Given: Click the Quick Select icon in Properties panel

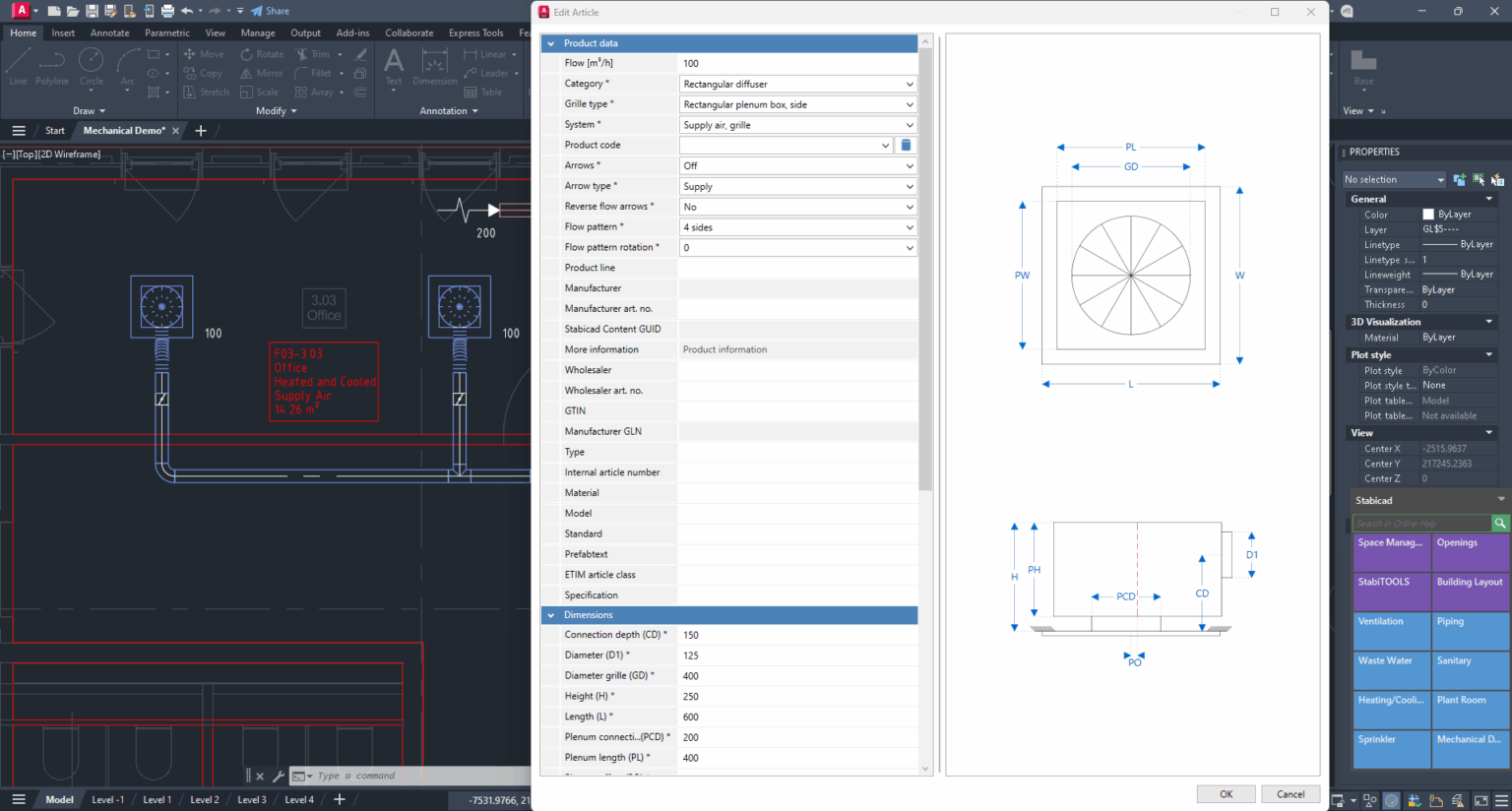Looking at the screenshot, I should [1497, 179].
